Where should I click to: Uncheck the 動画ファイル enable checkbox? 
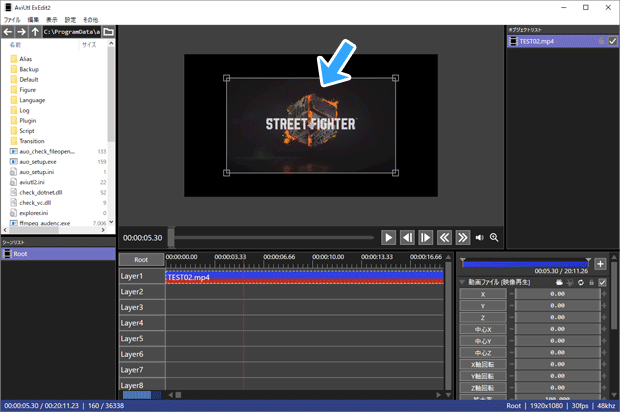pos(602,282)
